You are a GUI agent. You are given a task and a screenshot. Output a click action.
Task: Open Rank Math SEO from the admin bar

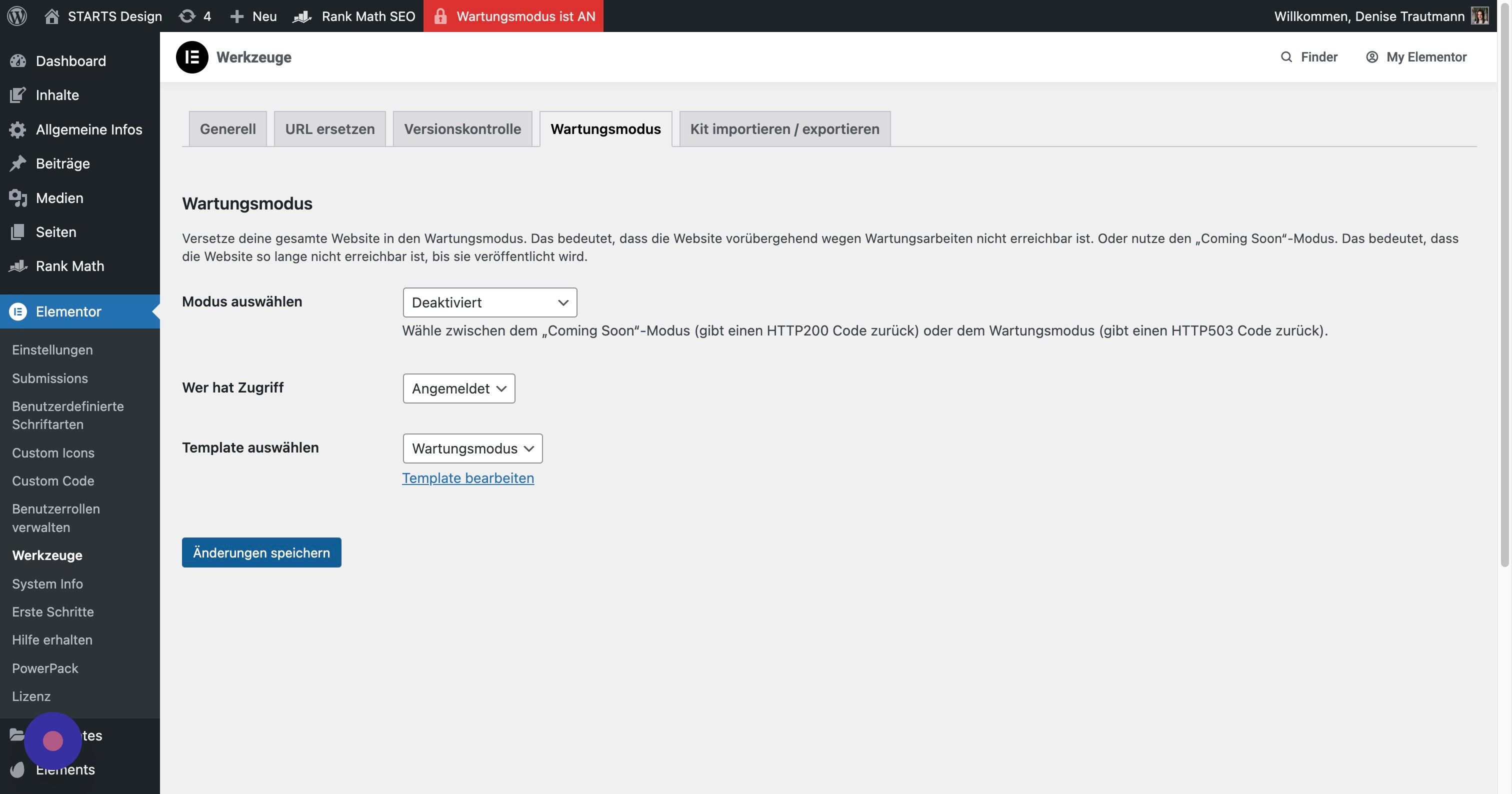tap(354, 16)
